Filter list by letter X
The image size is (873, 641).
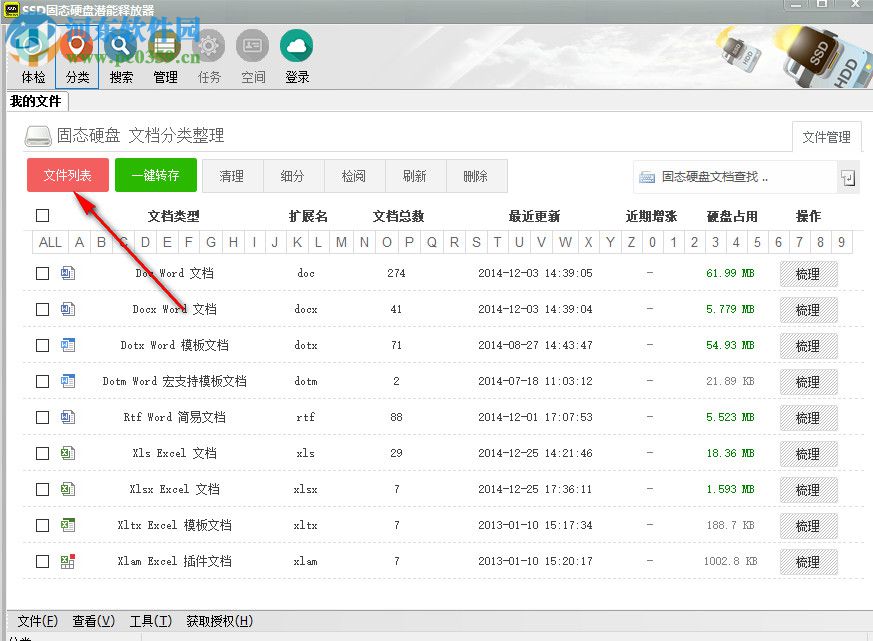coord(588,242)
